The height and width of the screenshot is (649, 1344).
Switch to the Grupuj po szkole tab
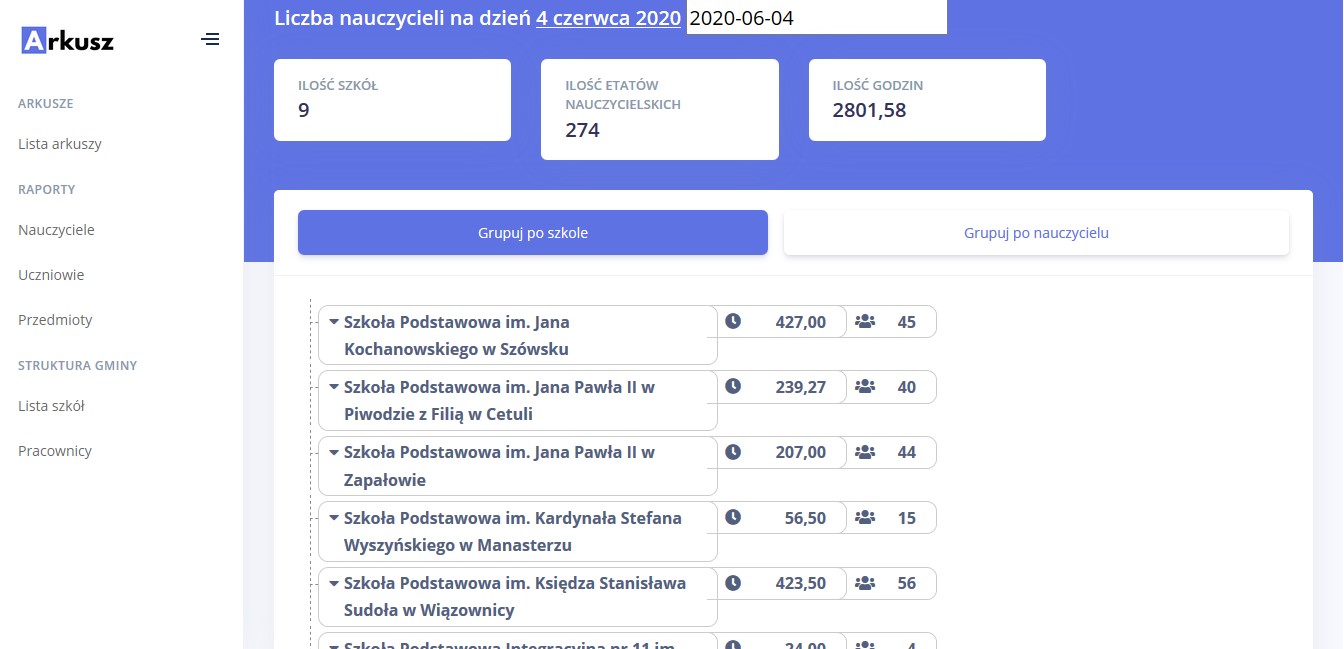pyautogui.click(x=533, y=233)
